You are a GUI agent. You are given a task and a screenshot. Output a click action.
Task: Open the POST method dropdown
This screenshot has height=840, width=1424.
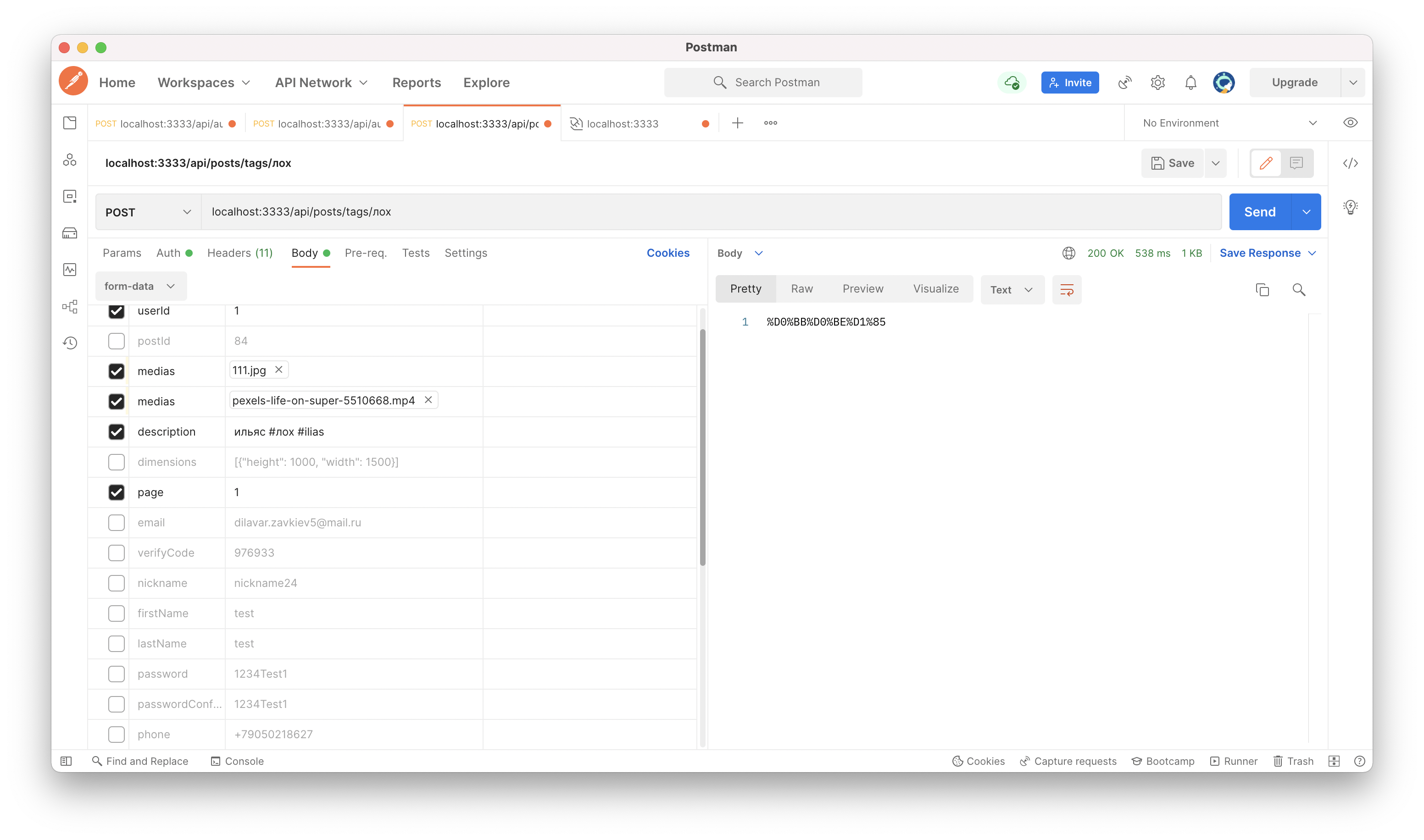148,212
